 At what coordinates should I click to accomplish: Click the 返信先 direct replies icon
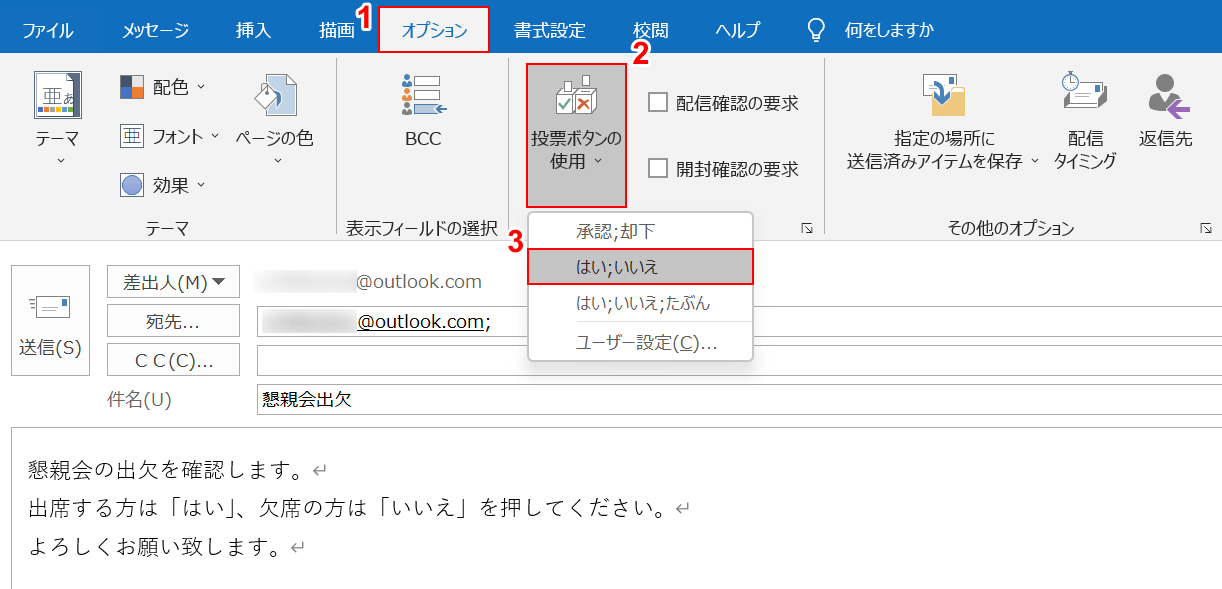[1166, 94]
